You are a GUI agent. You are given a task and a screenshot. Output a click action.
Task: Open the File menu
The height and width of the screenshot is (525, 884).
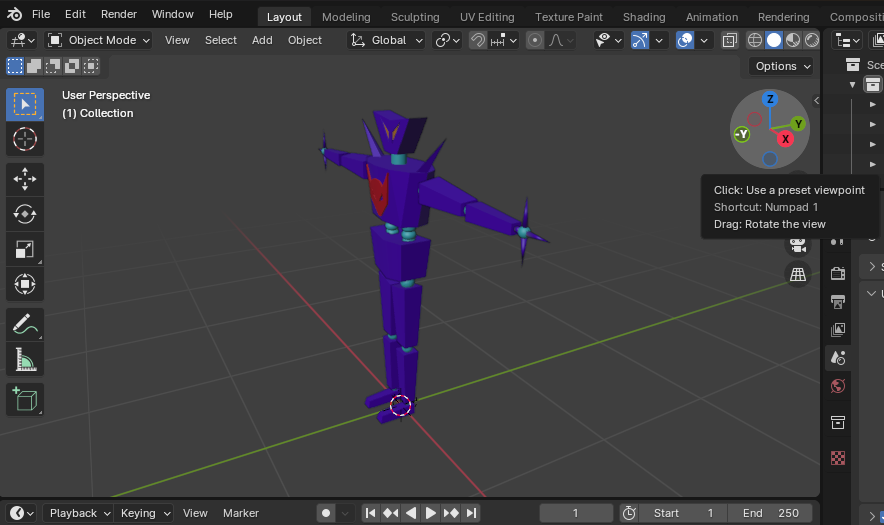pyautogui.click(x=41, y=14)
